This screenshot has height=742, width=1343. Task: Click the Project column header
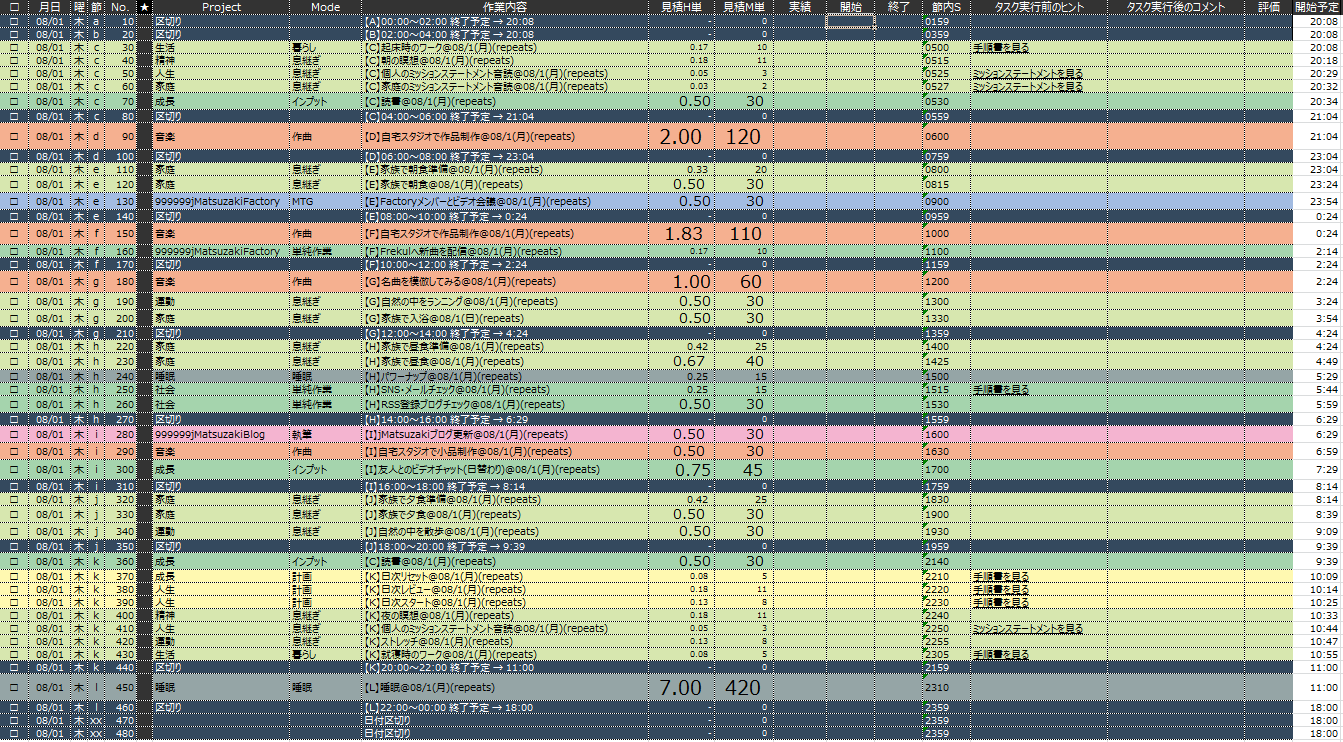221,7
